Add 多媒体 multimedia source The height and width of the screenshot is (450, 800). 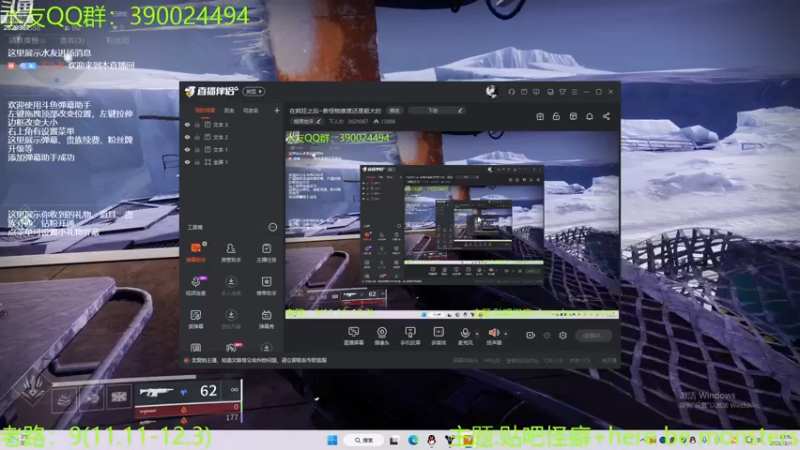coord(438,336)
